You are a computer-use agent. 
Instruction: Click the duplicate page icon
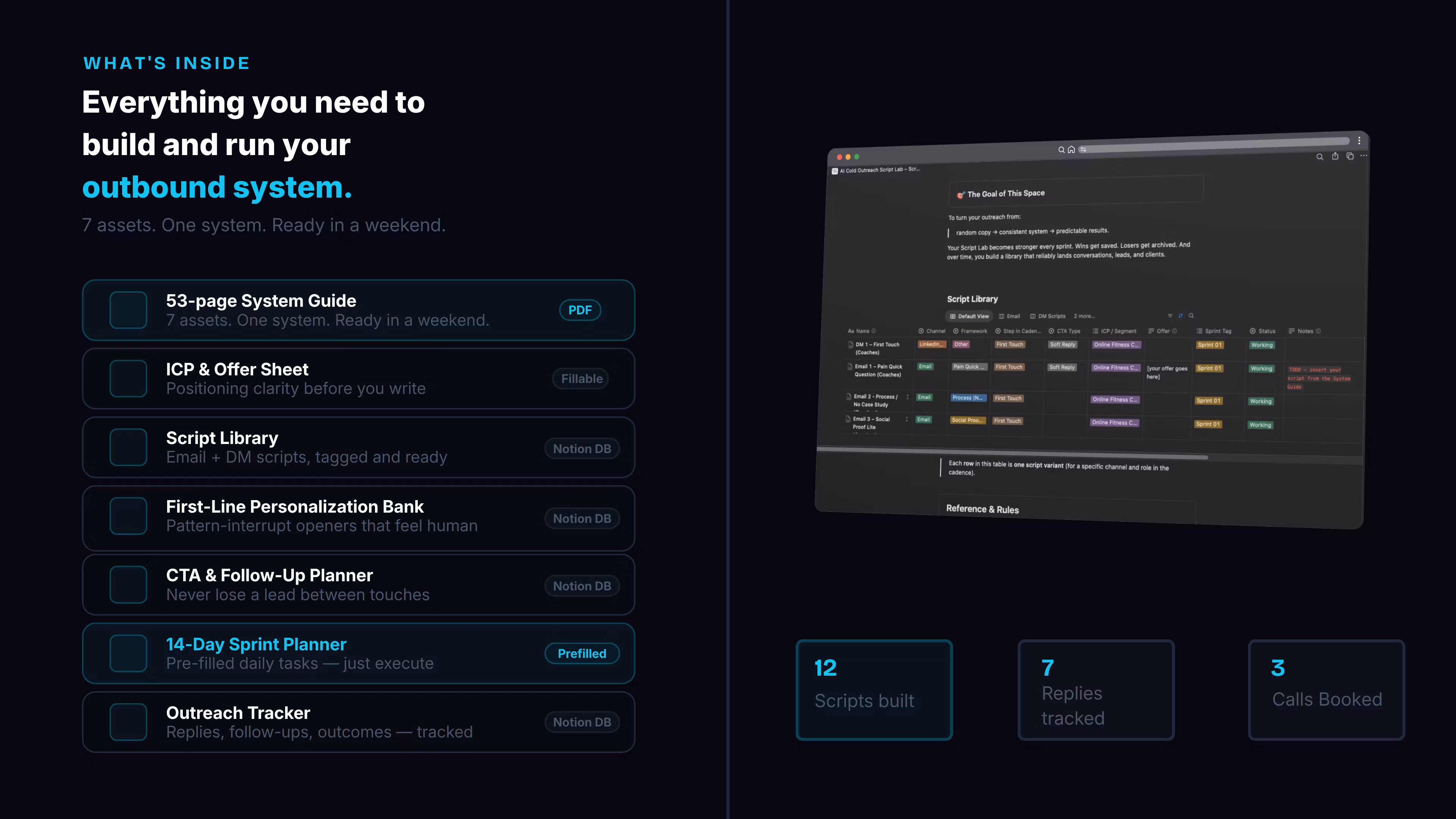tap(1350, 156)
